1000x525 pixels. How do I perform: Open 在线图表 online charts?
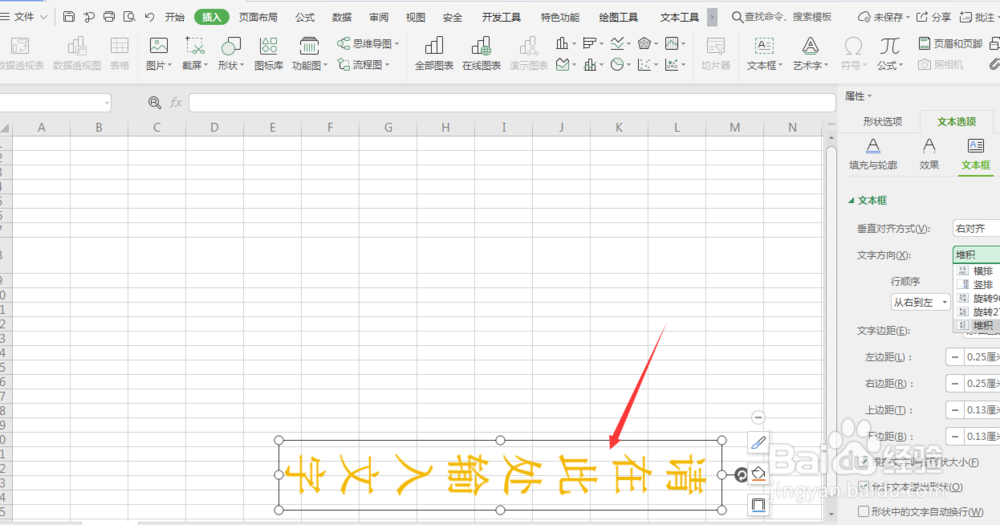click(x=481, y=53)
